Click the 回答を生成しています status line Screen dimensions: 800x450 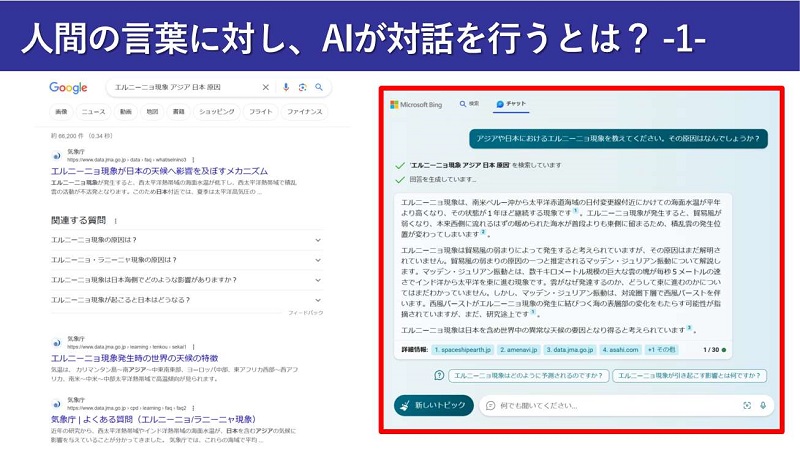point(443,180)
